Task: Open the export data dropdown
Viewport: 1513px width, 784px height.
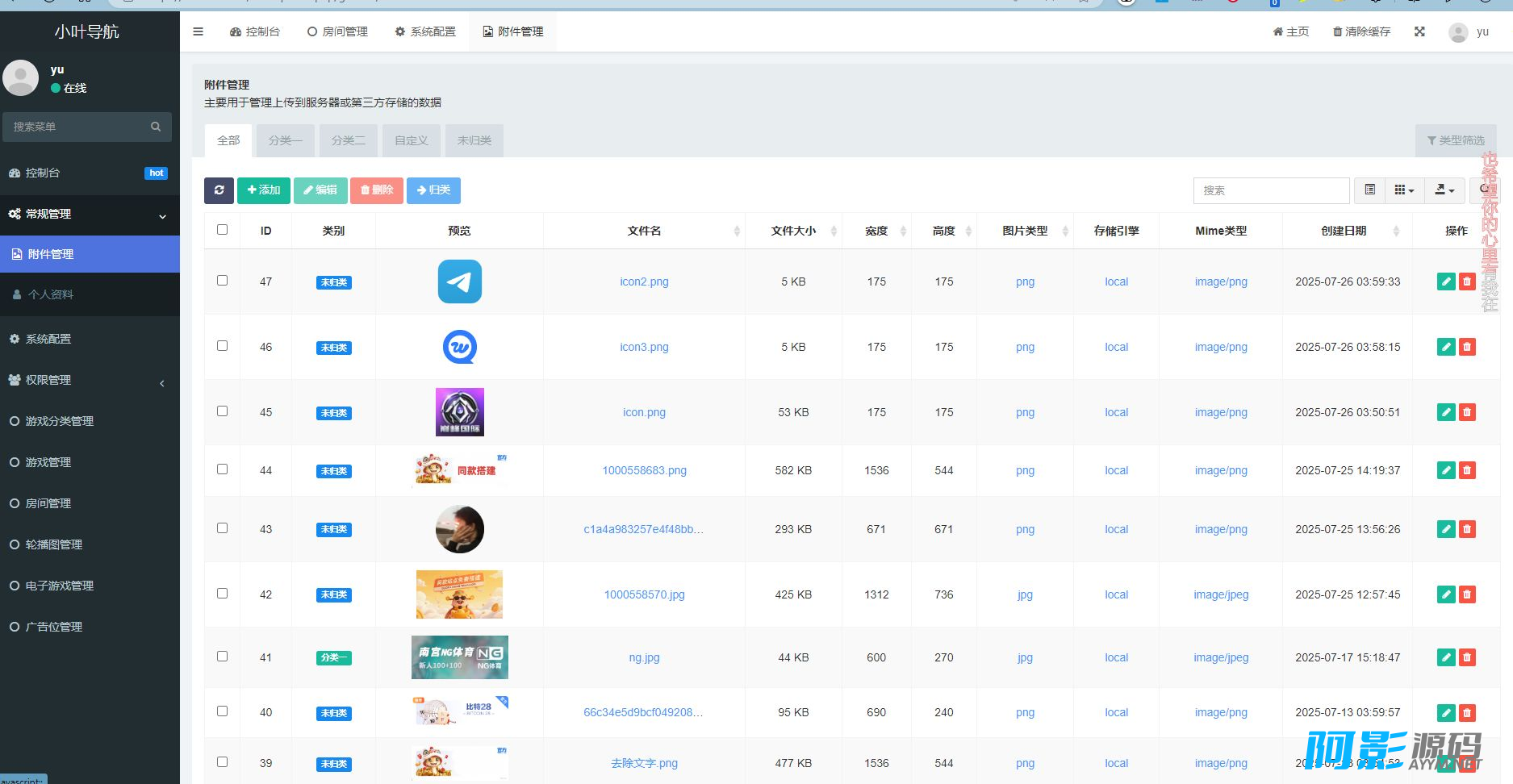Action: [1444, 190]
